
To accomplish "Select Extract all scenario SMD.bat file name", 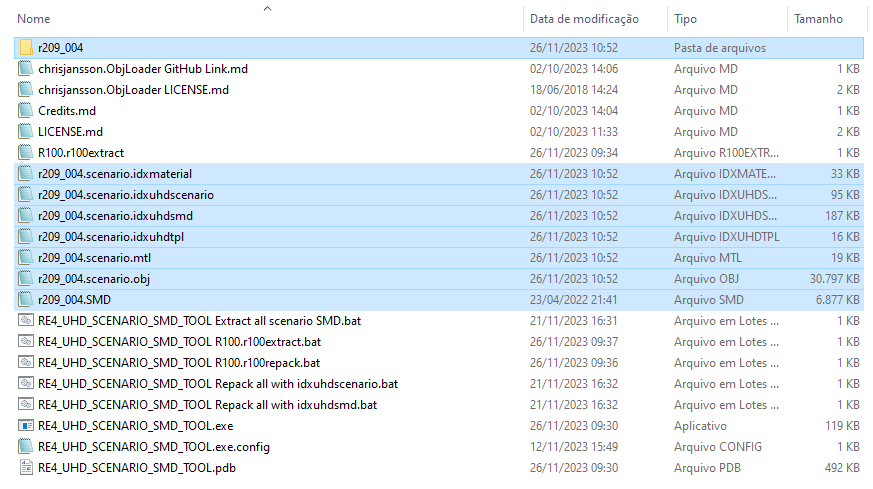I will [199, 321].
